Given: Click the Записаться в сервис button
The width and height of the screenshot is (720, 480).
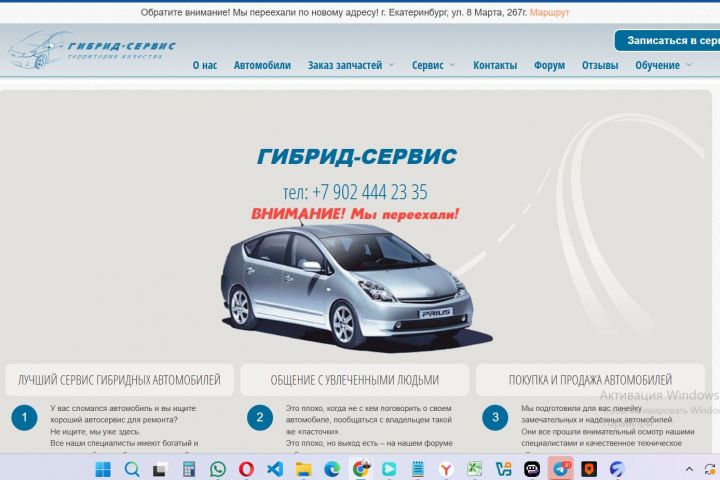Looking at the screenshot, I should (667, 40).
